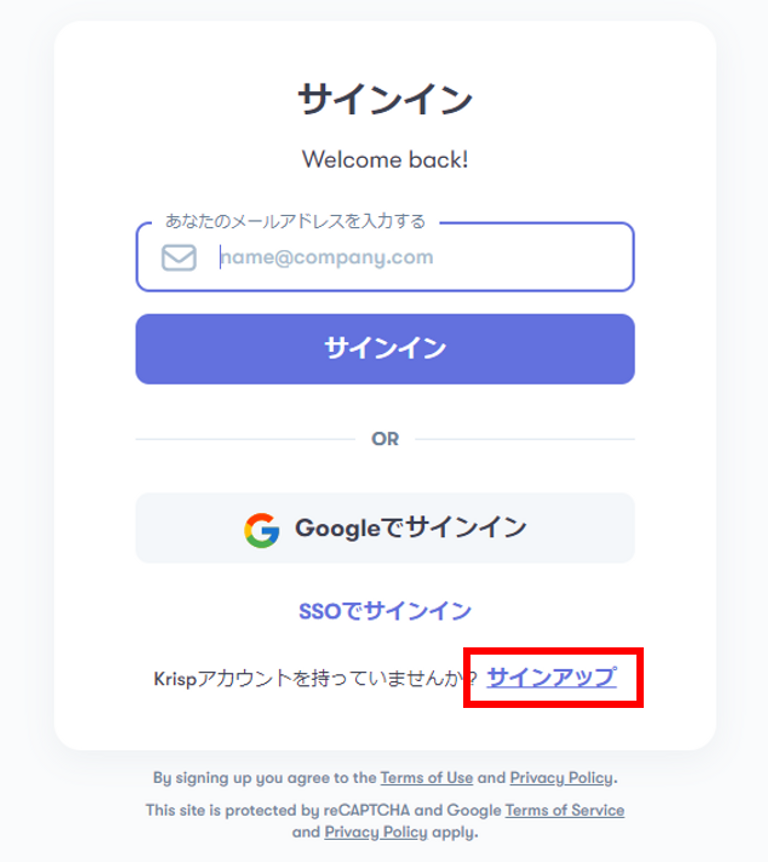The width and height of the screenshot is (768, 862).
Task: Focus the email address input field
Action: [385, 257]
